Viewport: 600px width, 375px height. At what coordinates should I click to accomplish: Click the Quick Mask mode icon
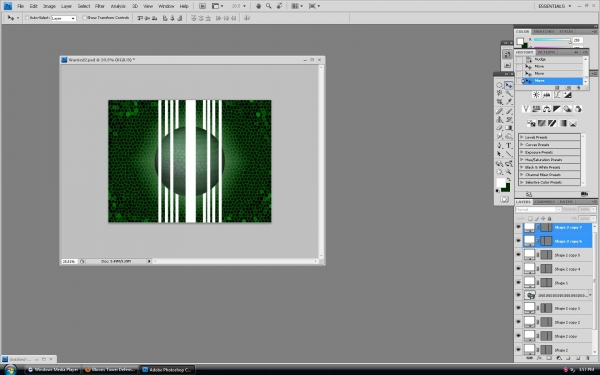504,199
